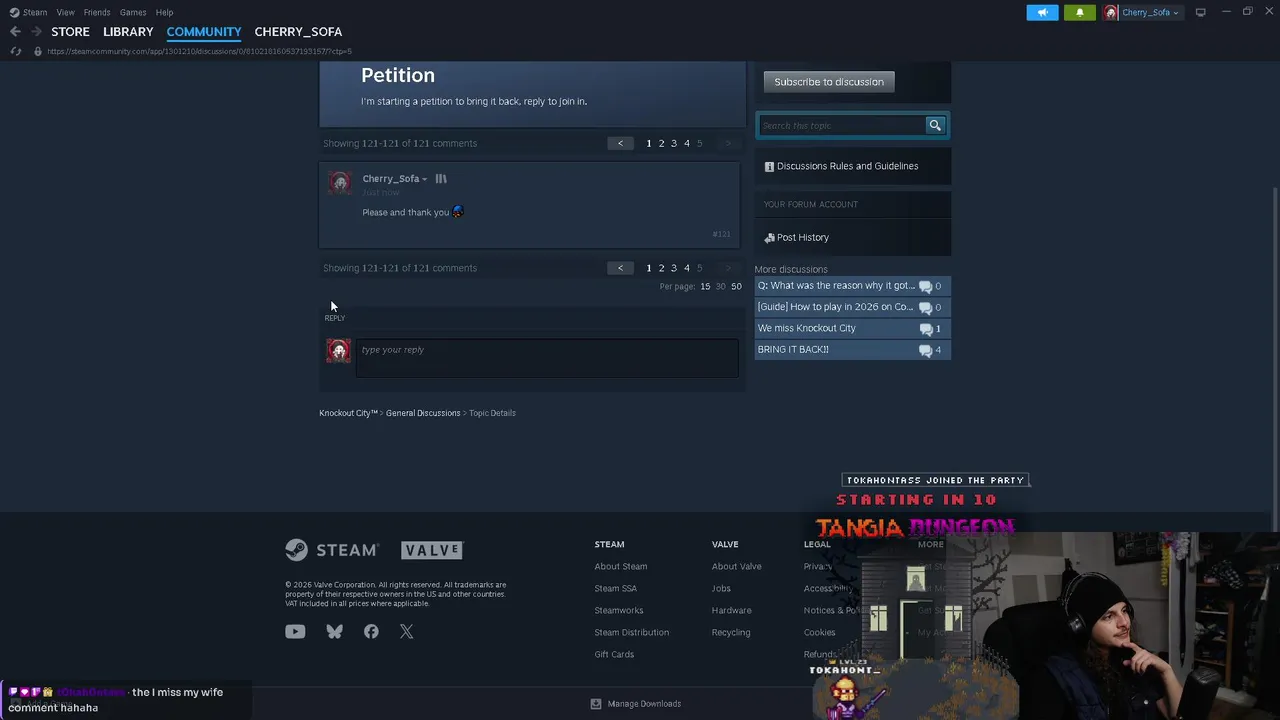1280x720 pixels.
Task: Switch to Big Picture mode icon
Action: [1200, 12]
